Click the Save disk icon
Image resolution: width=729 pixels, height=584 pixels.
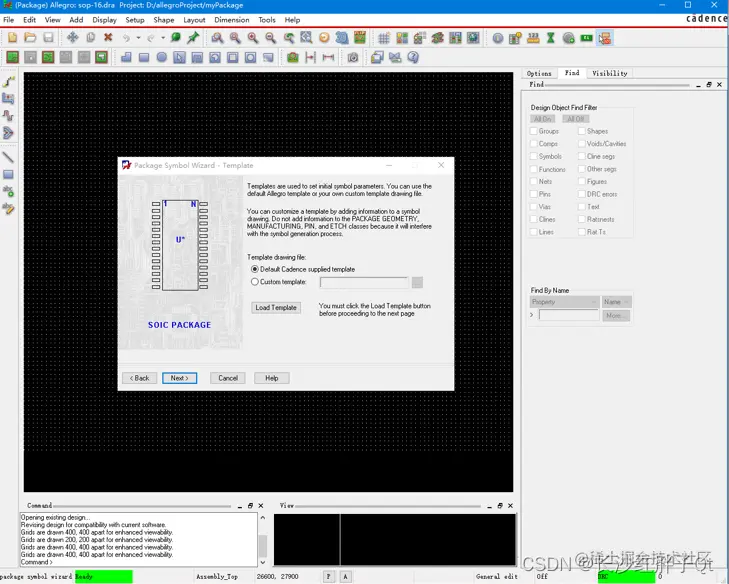pyautogui.click(x=48, y=38)
